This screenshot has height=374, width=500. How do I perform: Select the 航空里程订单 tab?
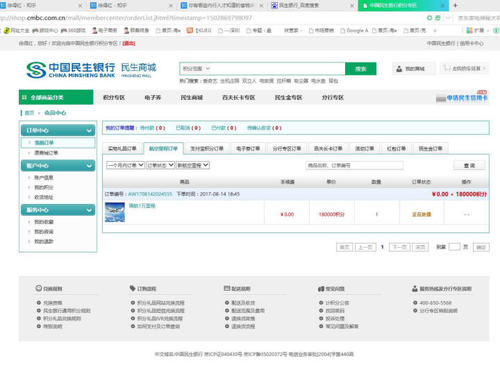tap(163, 148)
